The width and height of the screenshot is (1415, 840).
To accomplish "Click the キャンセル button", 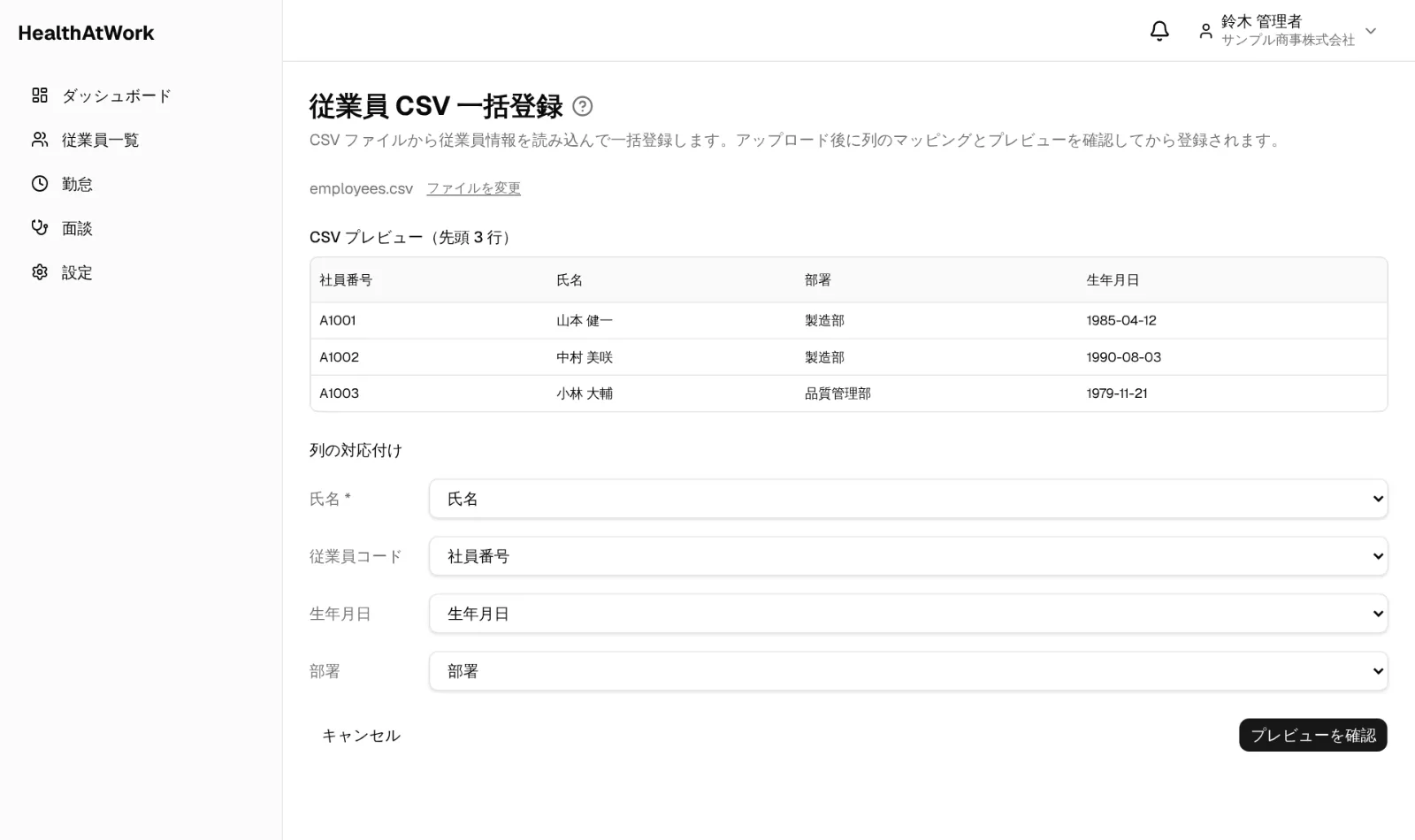I will tap(361, 736).
